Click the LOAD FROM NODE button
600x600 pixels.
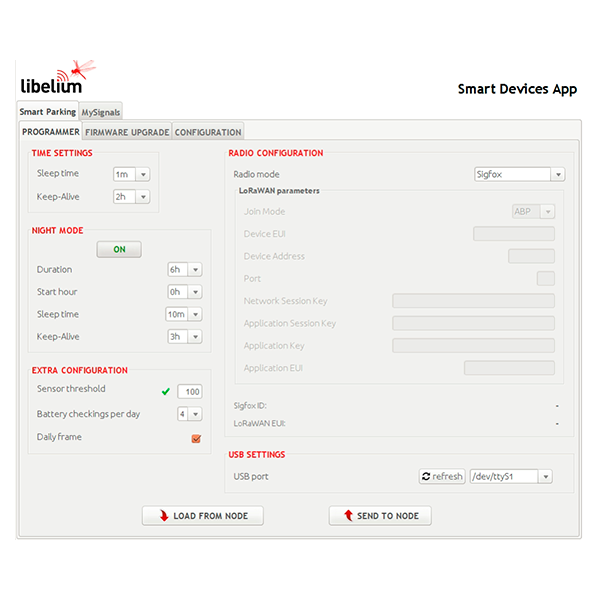[203, 516]
